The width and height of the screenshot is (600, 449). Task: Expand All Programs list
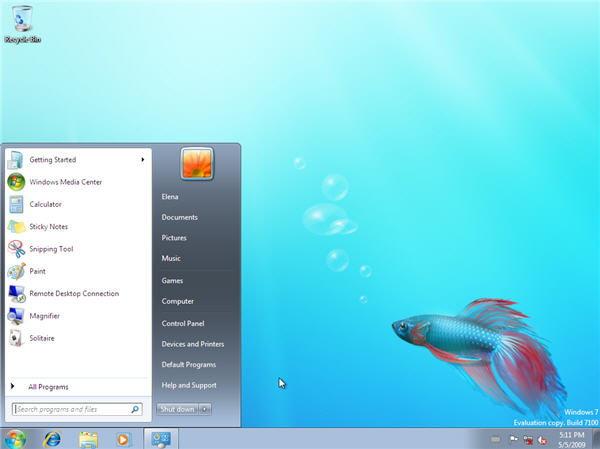coord(48,386)
